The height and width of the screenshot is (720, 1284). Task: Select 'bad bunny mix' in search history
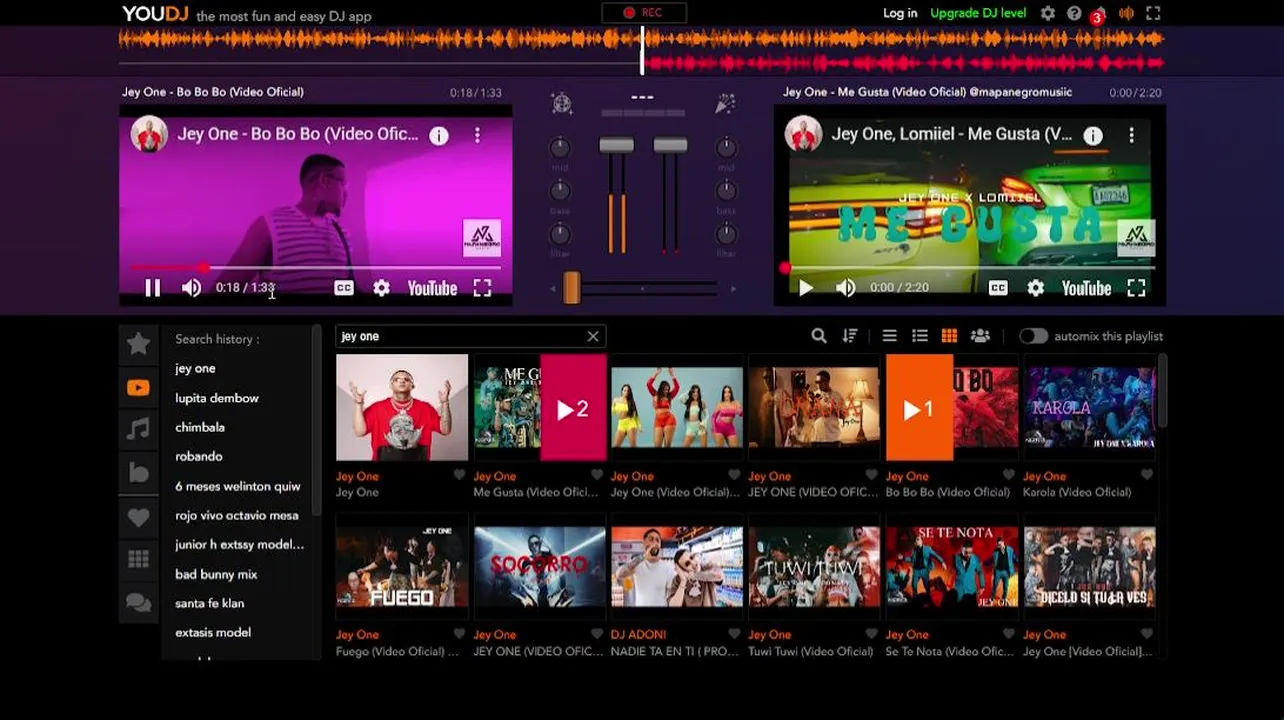tap(216, 574)
